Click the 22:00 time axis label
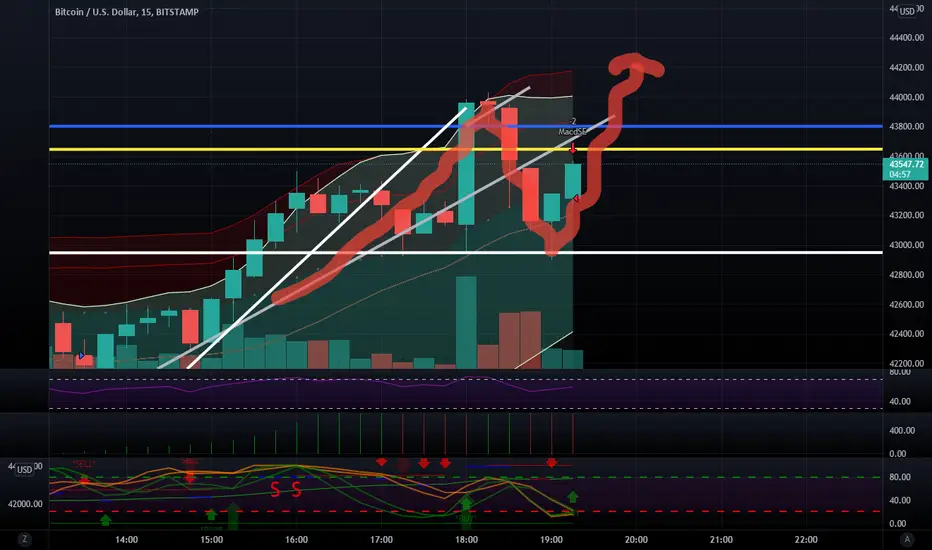 (806, 539)
